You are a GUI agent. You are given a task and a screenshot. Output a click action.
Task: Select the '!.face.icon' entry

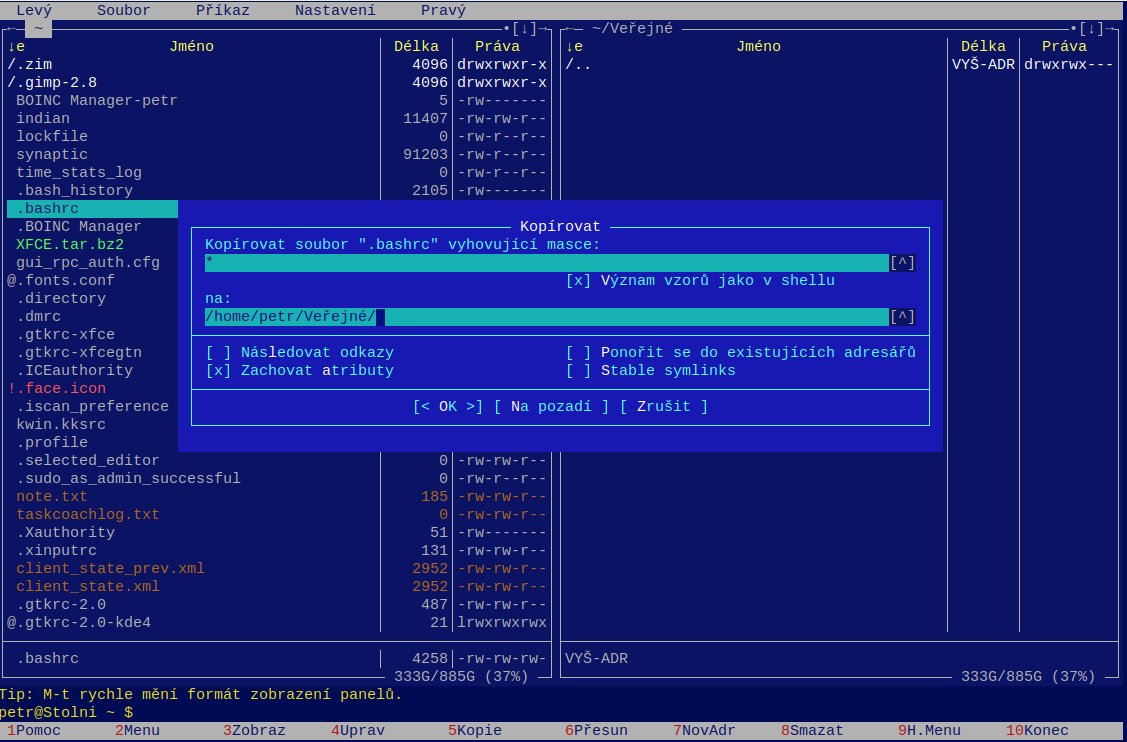tap(57, 388)
